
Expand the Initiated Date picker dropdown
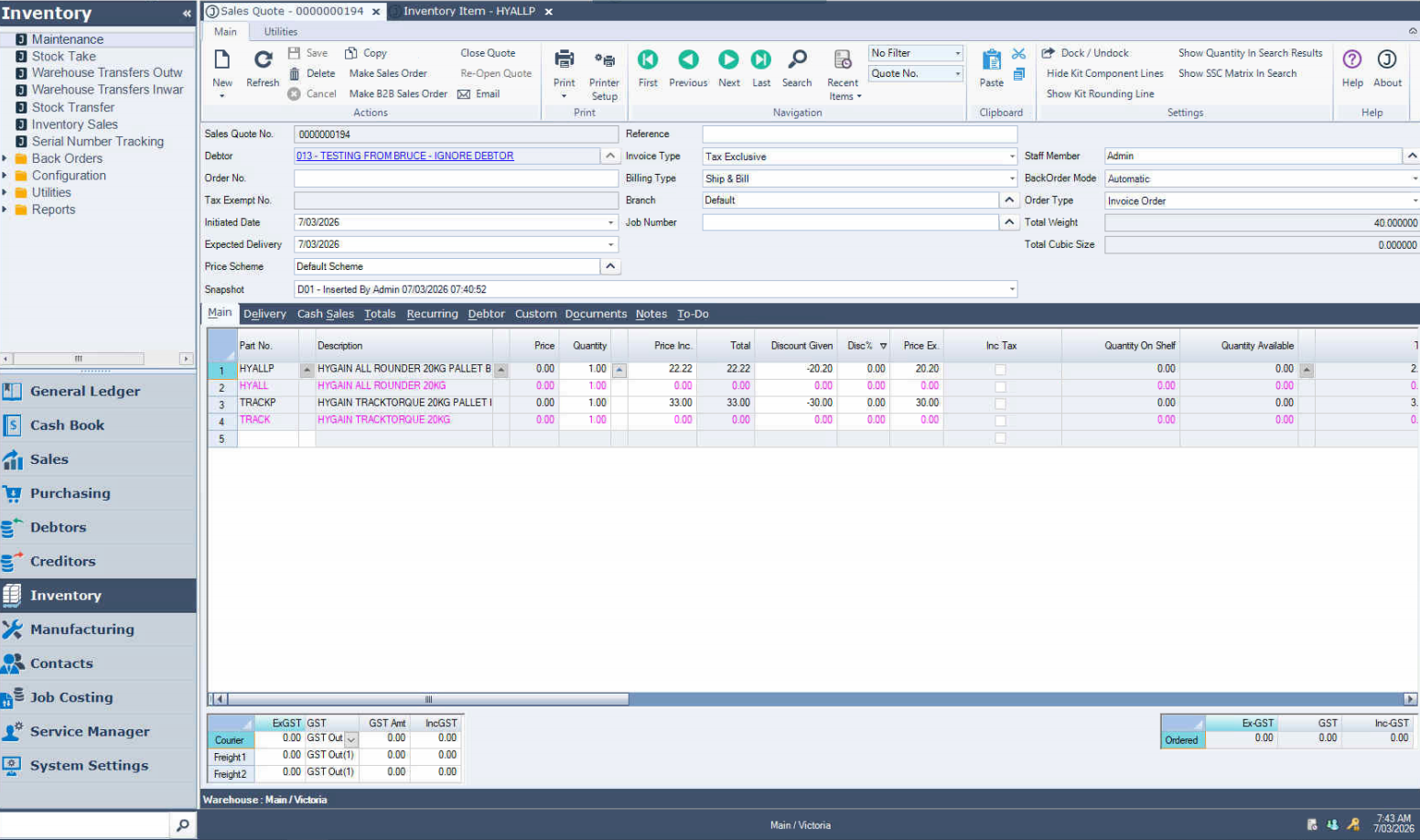tap(611, 222)
